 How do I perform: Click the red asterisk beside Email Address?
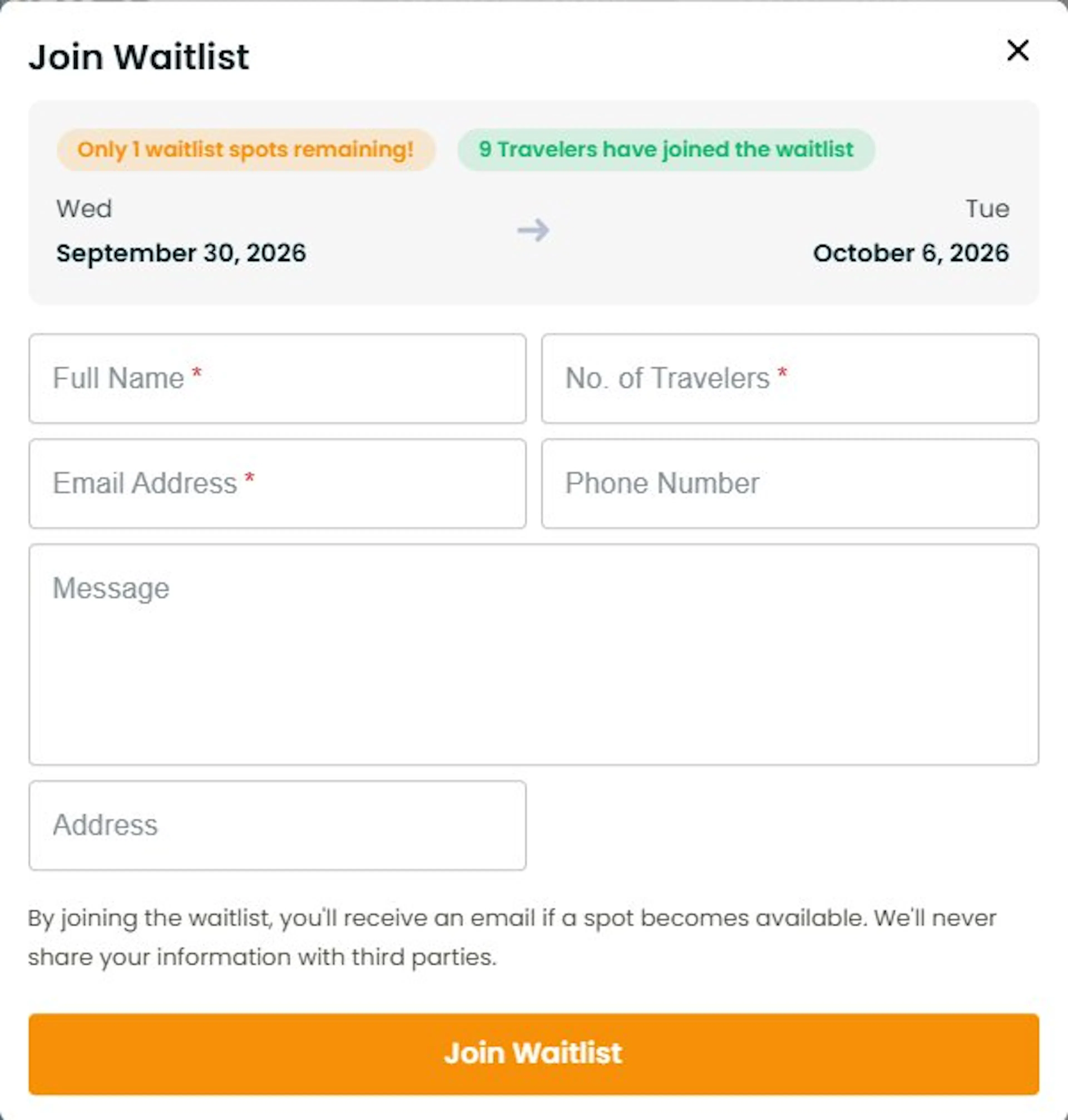coord(249,478)
